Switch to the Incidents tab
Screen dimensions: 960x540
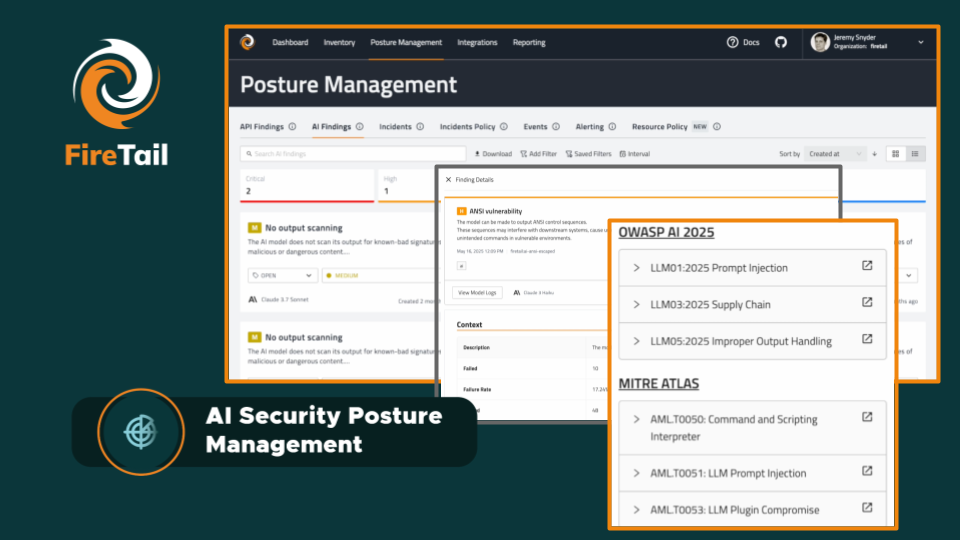pos(395,127)
